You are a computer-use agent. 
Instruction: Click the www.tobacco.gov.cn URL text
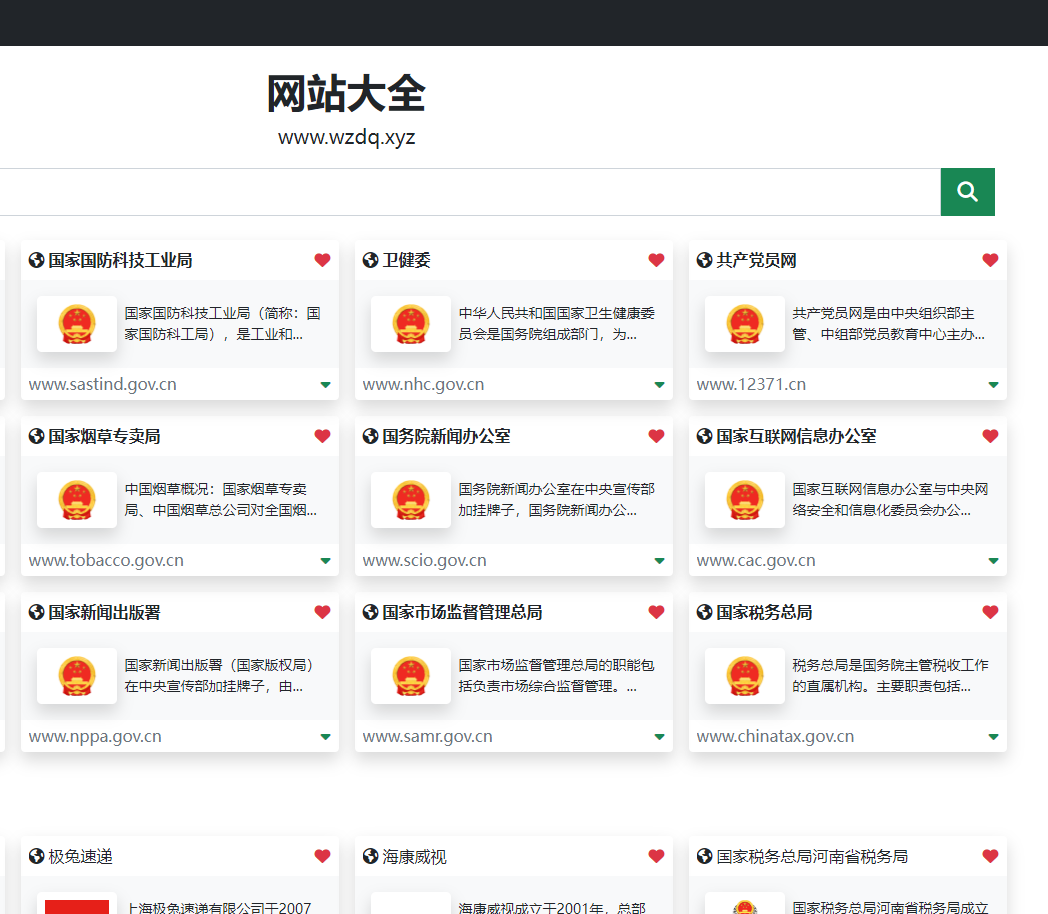pyautogui.click(x=106, y=561)
